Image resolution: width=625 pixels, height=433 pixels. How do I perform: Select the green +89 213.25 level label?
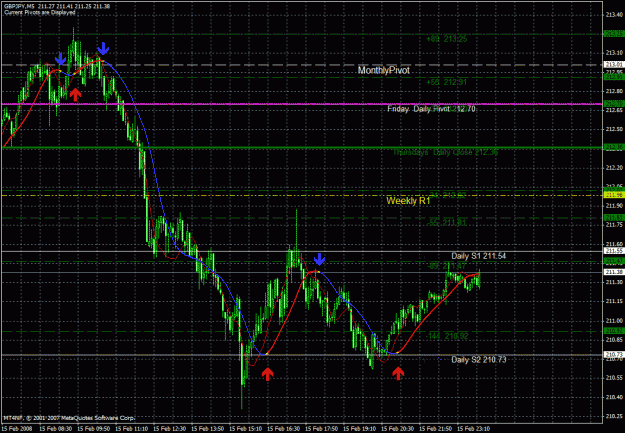pyautogui.click(x=446, y=39)
